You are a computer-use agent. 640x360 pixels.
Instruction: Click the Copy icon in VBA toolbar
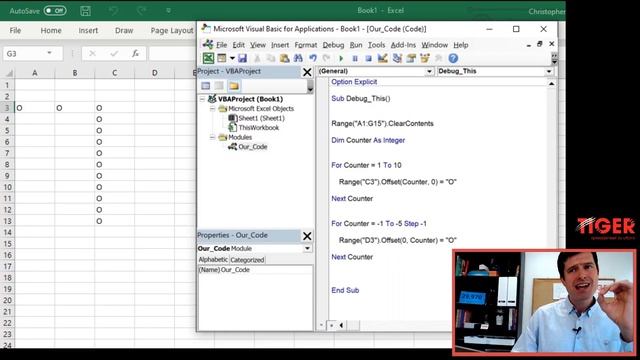point(271,58)
